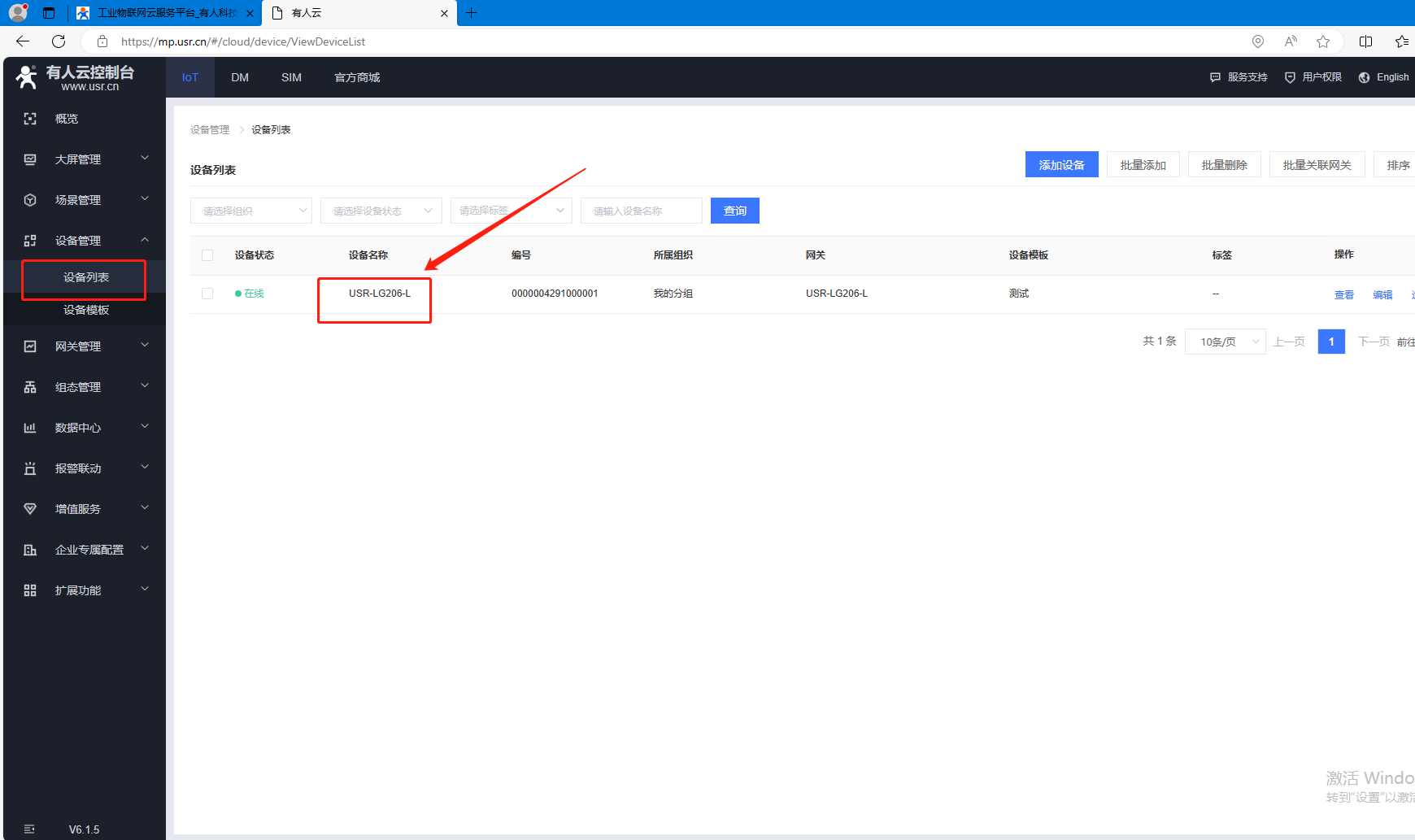Click the favorite star in address bar

(1323, 41)
